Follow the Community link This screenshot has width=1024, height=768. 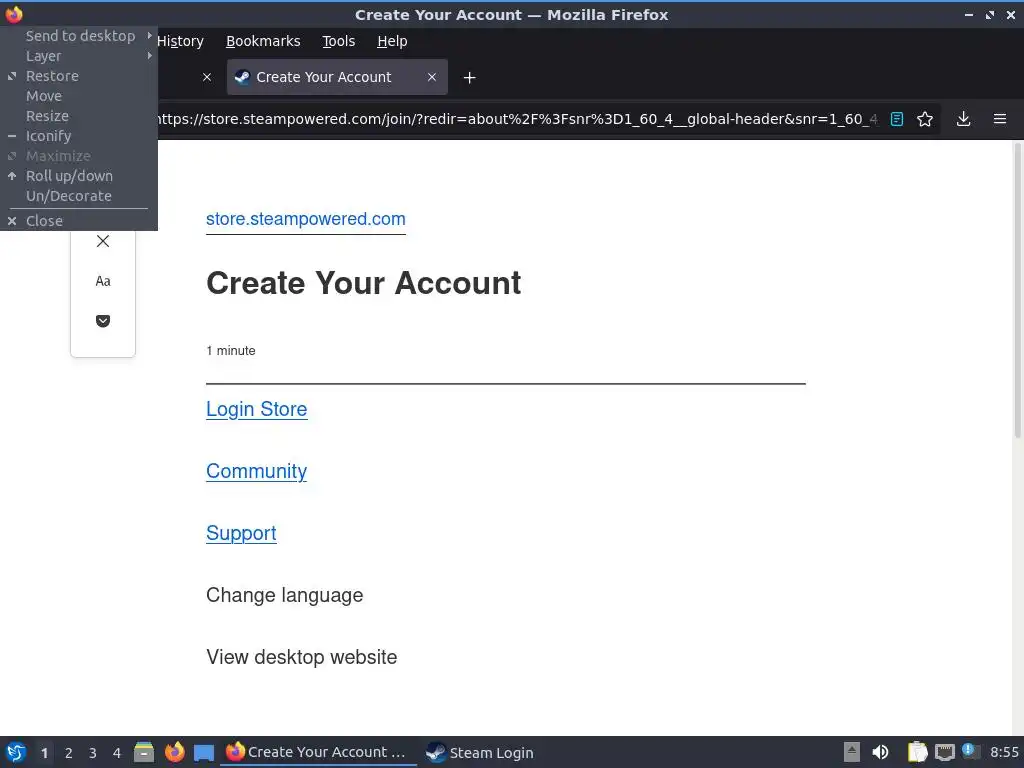(257, 471)
